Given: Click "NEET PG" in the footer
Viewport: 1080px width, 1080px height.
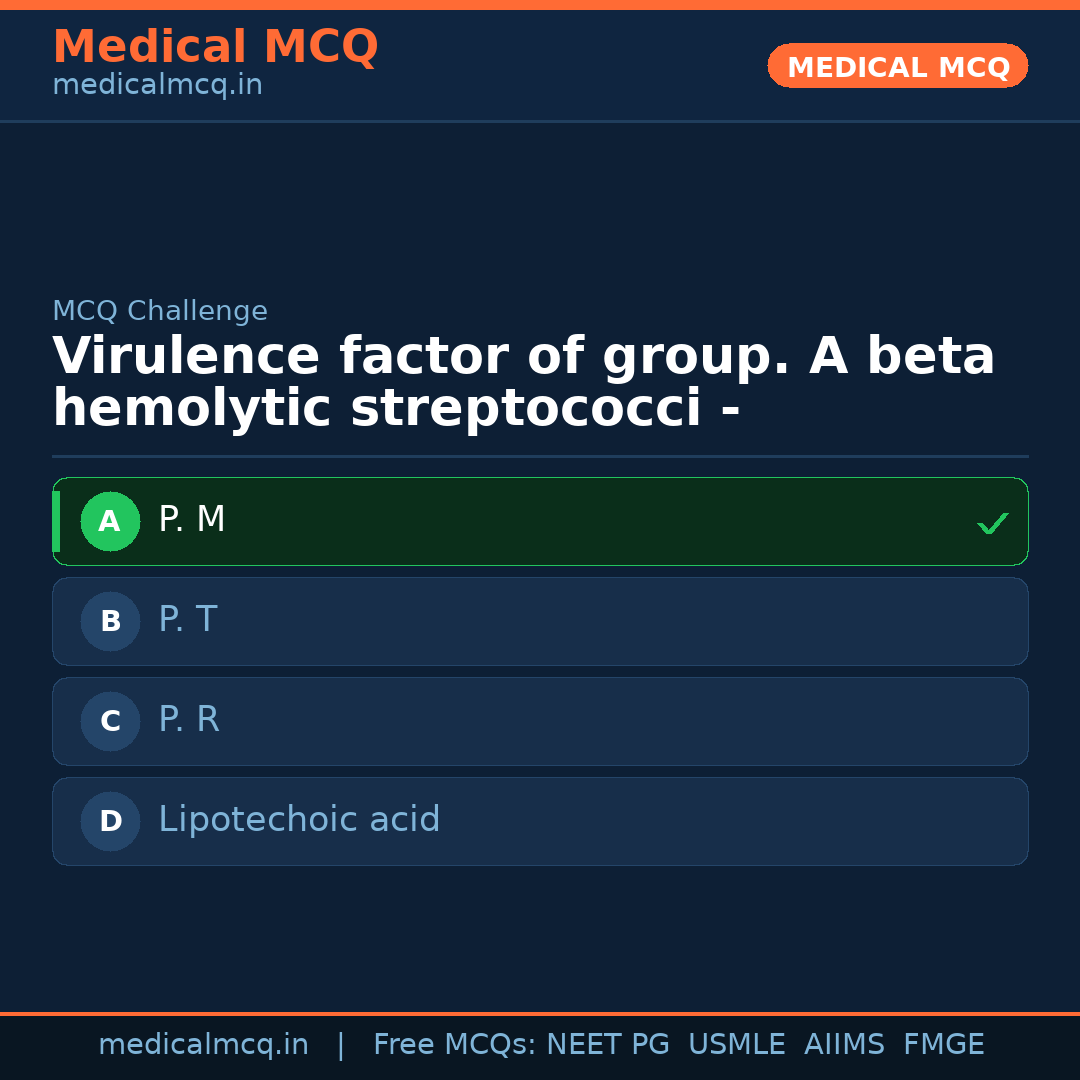Looking at the screenshot, I should tap(608, 1045).
